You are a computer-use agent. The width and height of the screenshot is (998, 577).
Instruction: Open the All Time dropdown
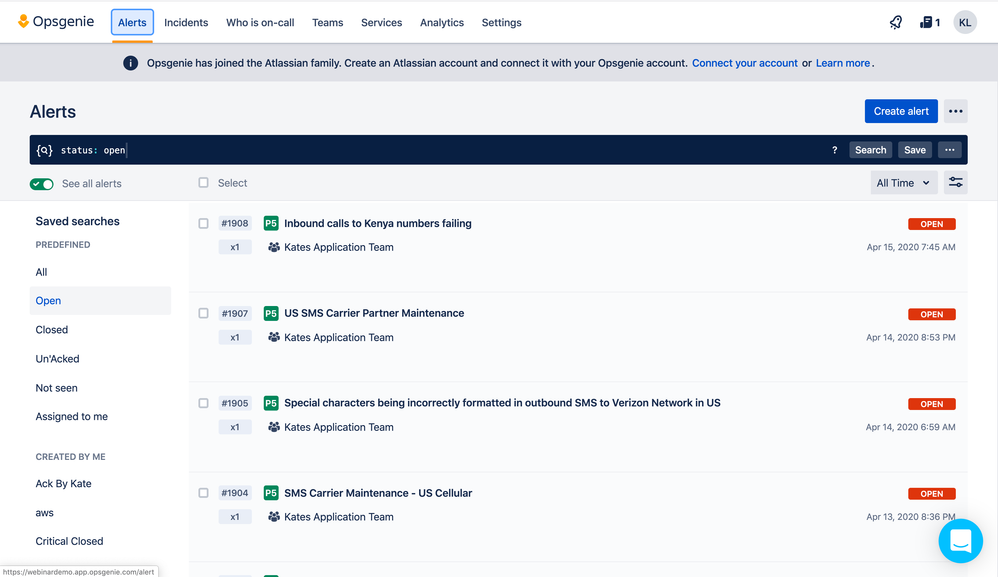902,183
